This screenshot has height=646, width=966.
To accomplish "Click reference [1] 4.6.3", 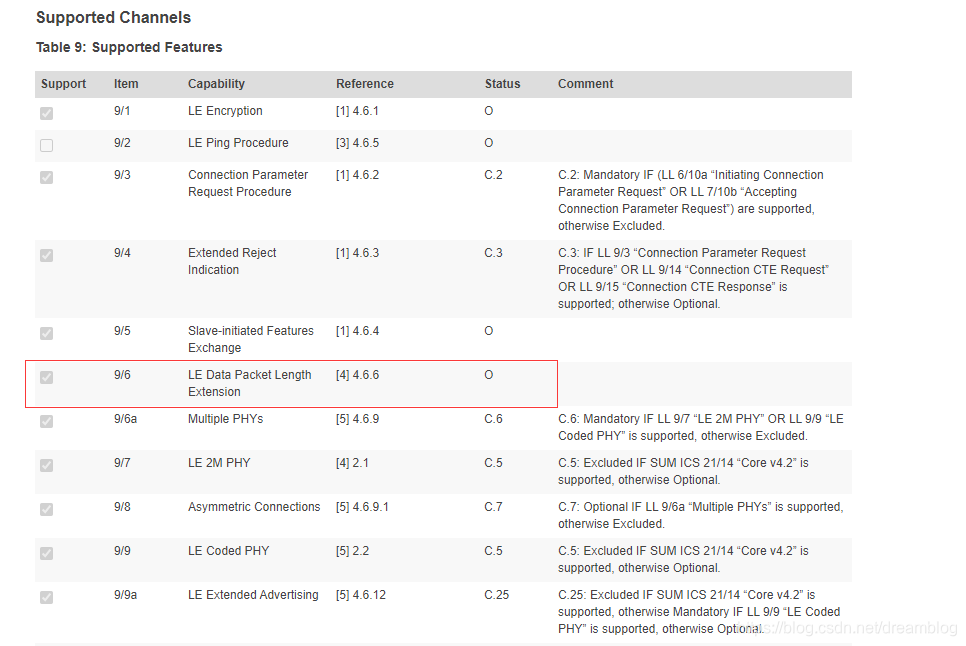I will [357, 253].
